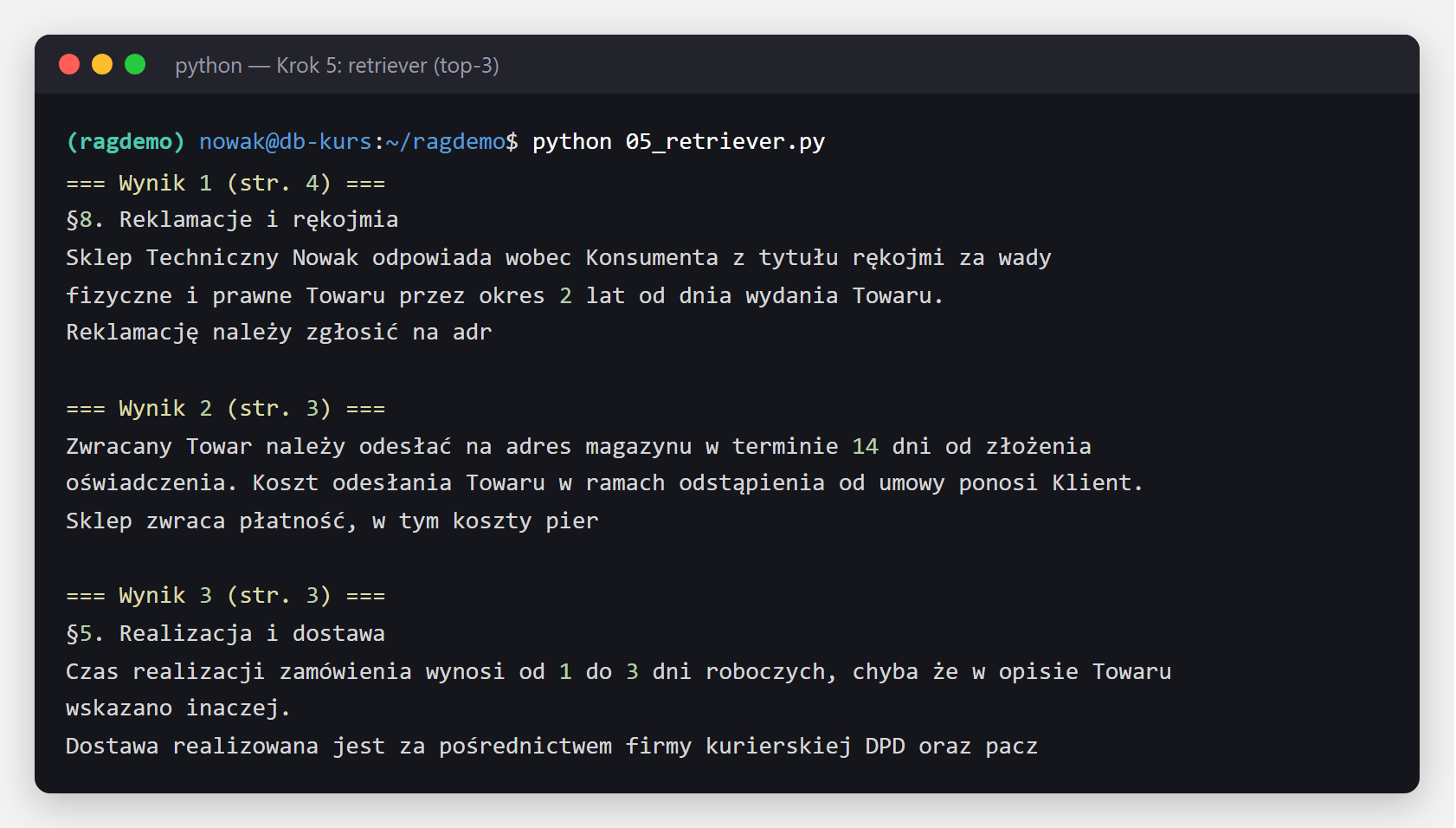Click 'nowak@db-kurs' in the shell prompt
Image resolution: width=1456 pixels, height=828 pixels.
click(286, 141)
